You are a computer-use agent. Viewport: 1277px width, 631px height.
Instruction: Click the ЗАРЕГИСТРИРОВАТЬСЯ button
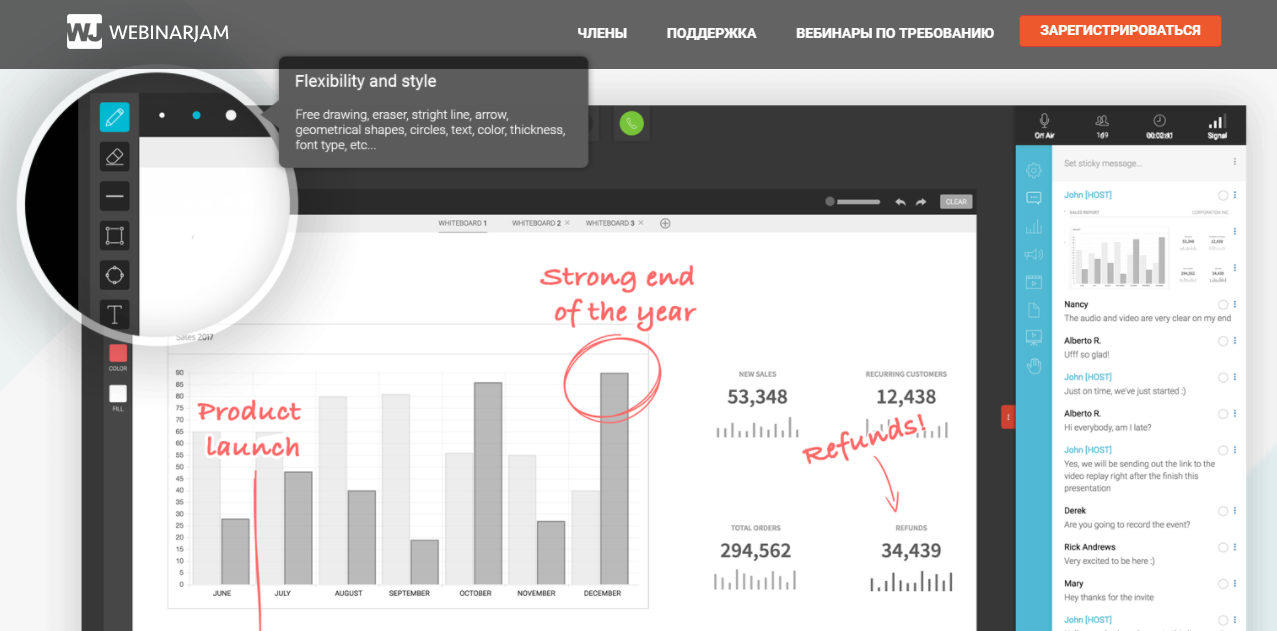(x=1120, y=31)
